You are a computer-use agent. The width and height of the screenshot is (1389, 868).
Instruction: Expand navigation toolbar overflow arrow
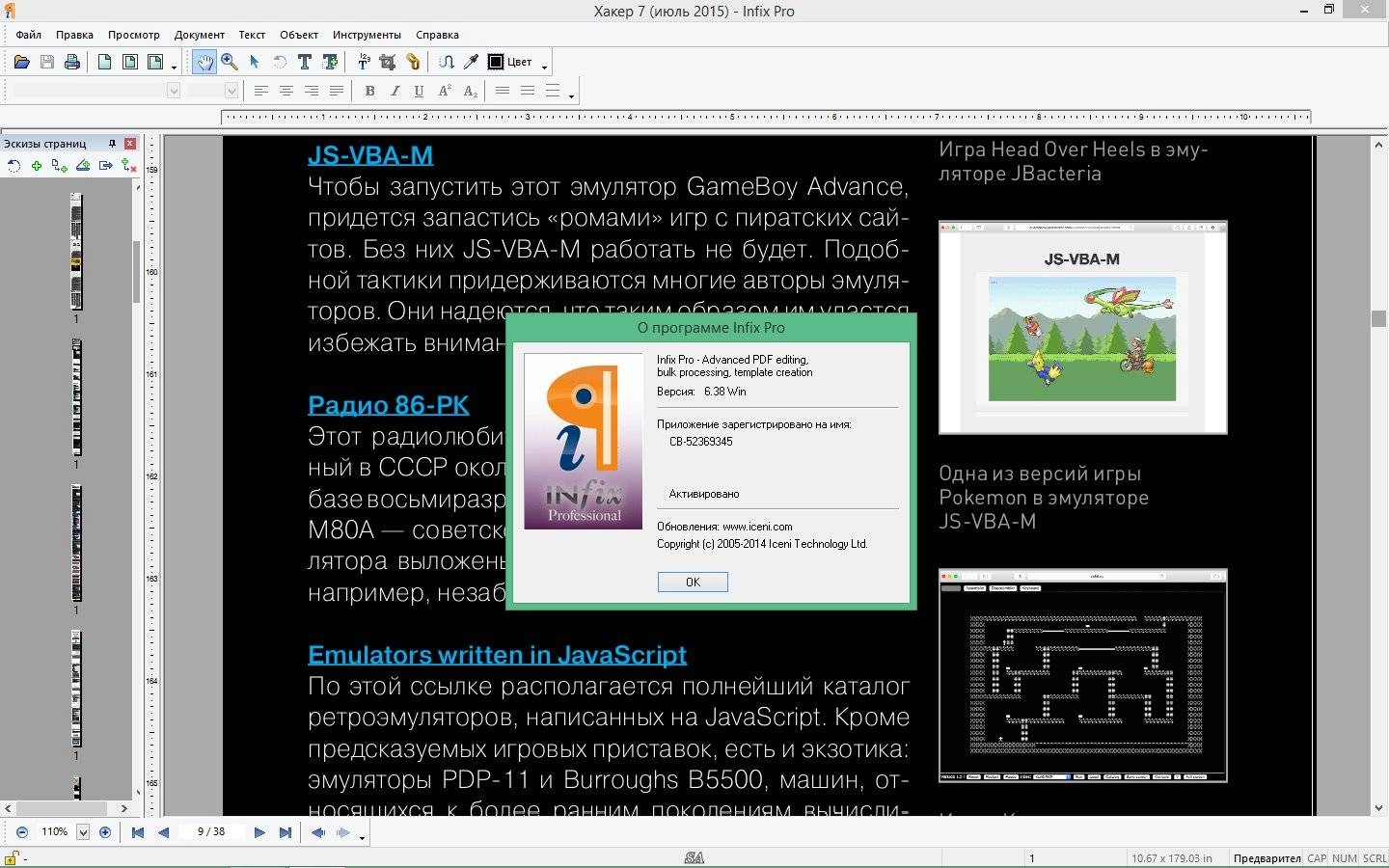click(x=362, y=838)
